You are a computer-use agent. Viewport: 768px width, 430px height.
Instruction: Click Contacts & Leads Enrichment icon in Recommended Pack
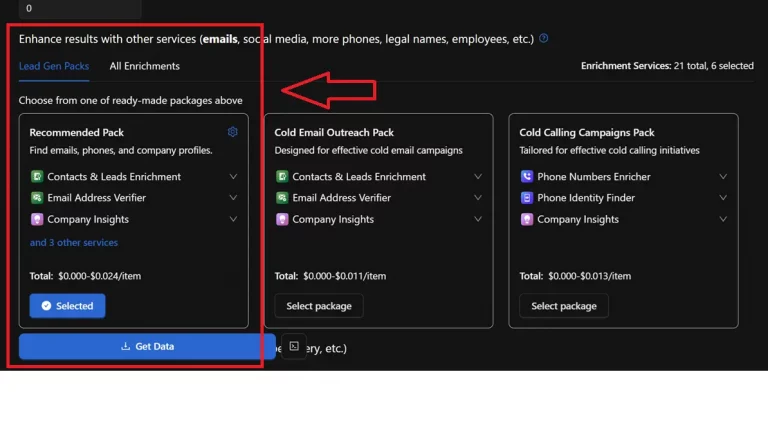(37, 177)
